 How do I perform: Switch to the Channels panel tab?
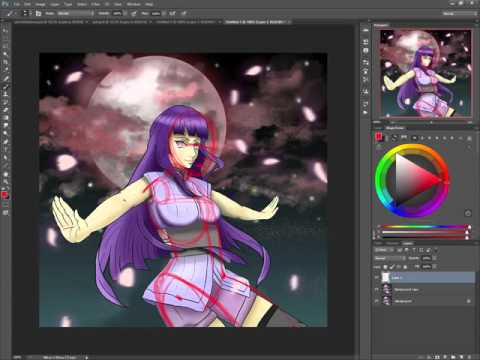coord(392,243)
